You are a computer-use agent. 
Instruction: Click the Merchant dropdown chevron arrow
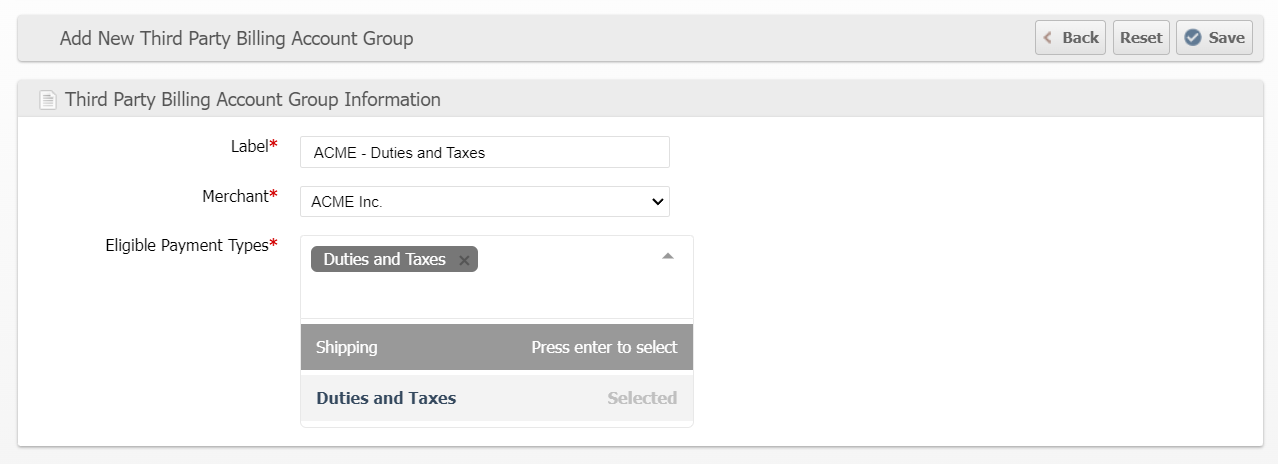click(x=657, y=202)
